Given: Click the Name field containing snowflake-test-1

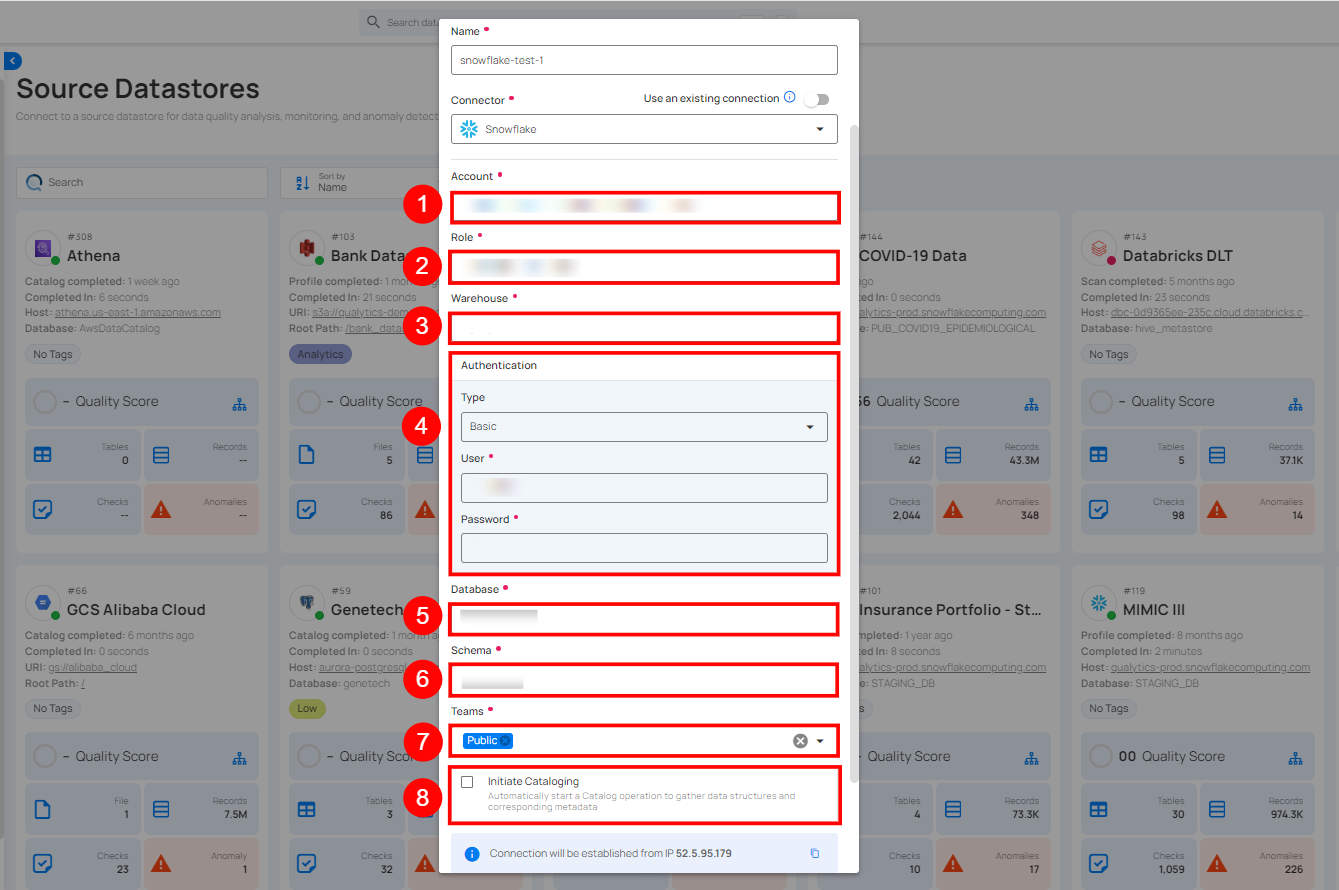Looking at the screenshot, I should pyautogui.click(x=644, y=60).
